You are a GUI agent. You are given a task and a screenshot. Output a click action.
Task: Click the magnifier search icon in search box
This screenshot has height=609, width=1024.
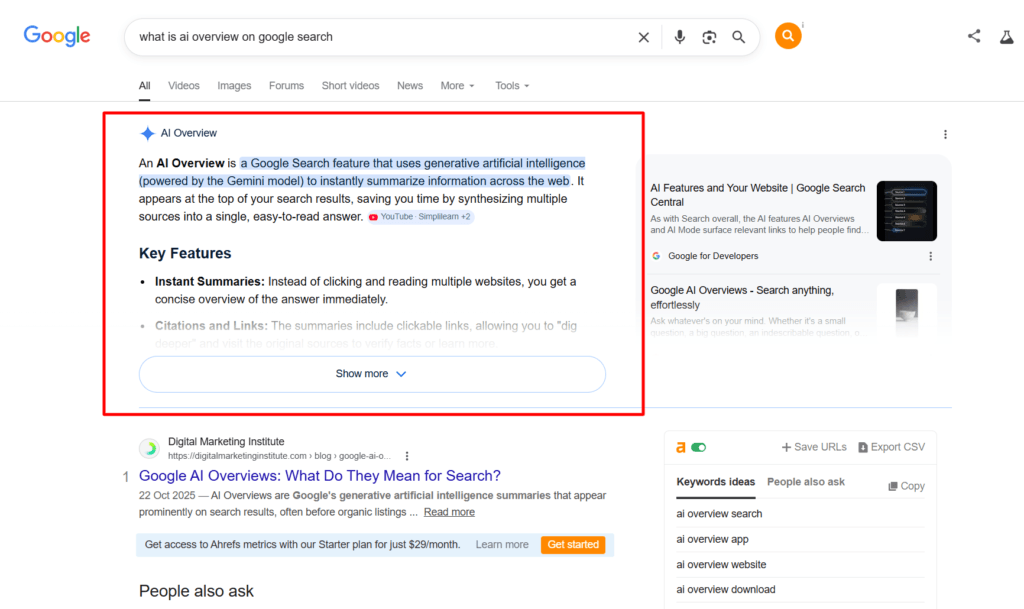tap(739, 37)
